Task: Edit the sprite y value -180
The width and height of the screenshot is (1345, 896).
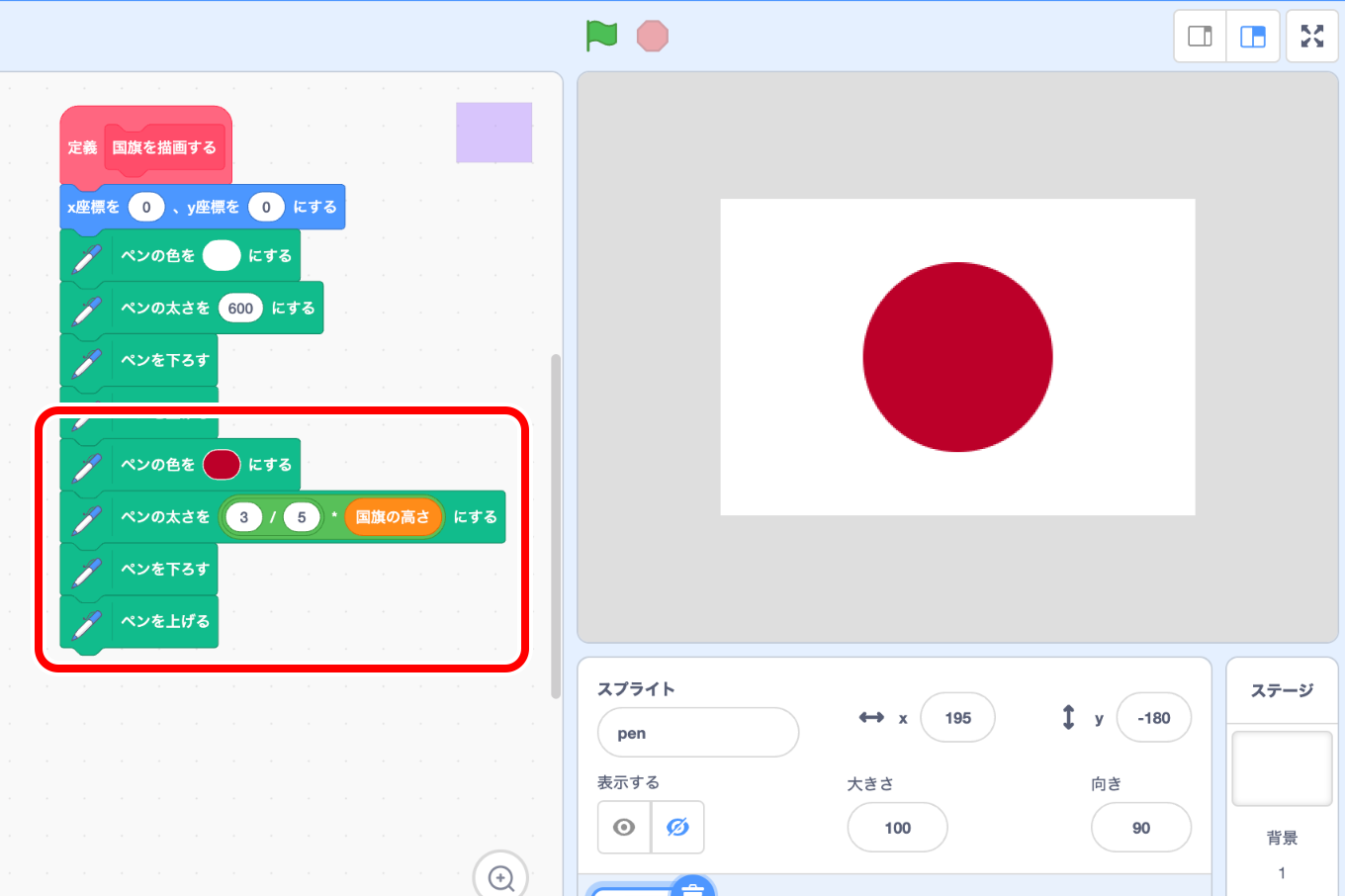Action: click(x=1153, y=718)
